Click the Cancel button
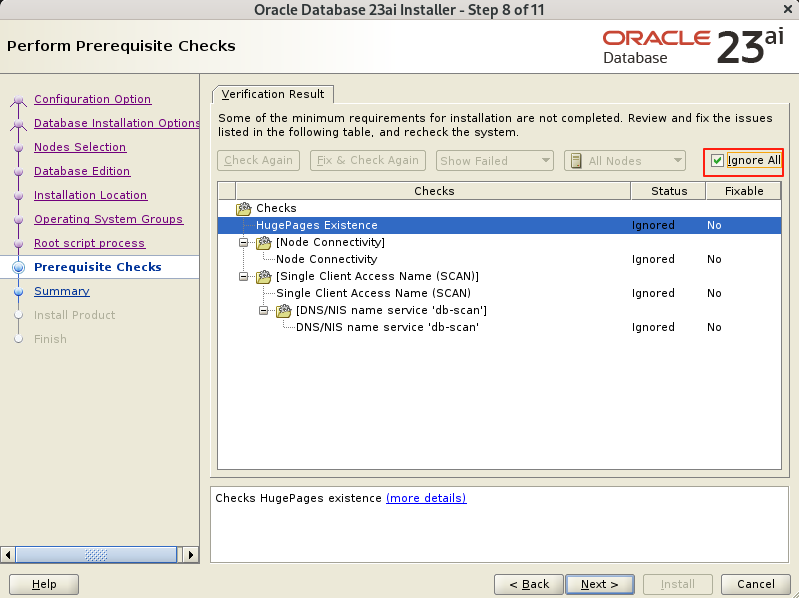This screenshot has width=799, height=598. coord(756,584)
